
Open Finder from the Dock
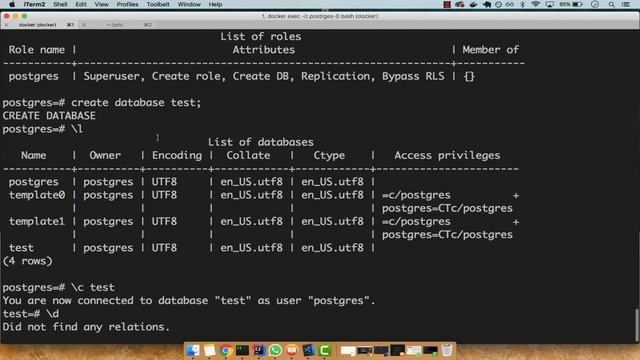(193, 350)
